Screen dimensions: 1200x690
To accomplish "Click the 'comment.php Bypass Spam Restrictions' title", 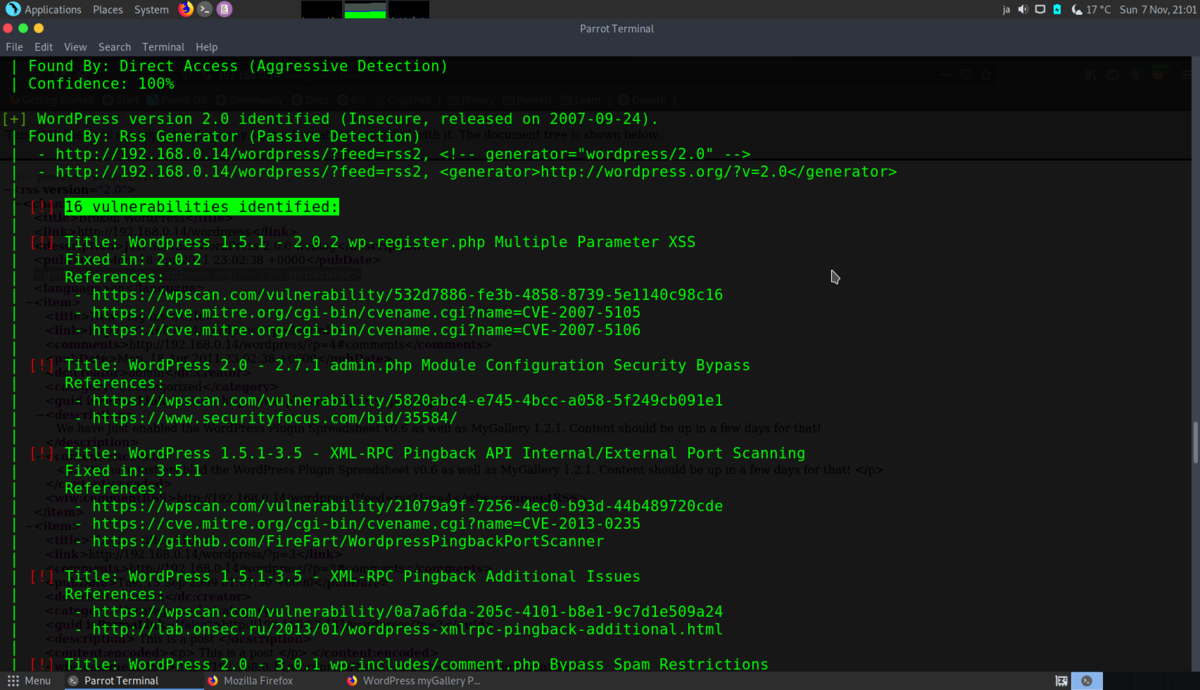I will [x=416, y=664].
